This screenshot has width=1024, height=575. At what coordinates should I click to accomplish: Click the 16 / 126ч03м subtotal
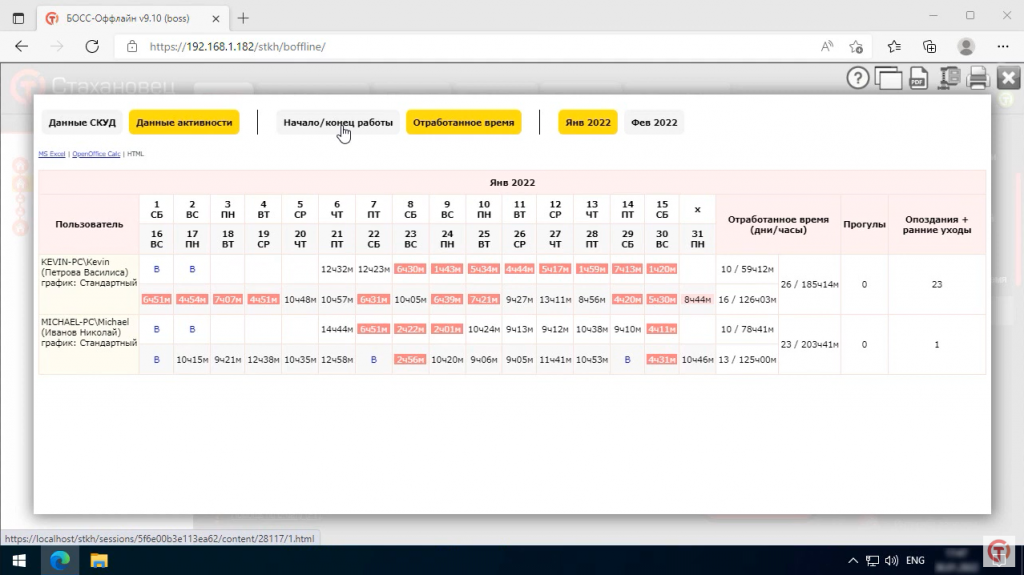click(x=747, y=299)
